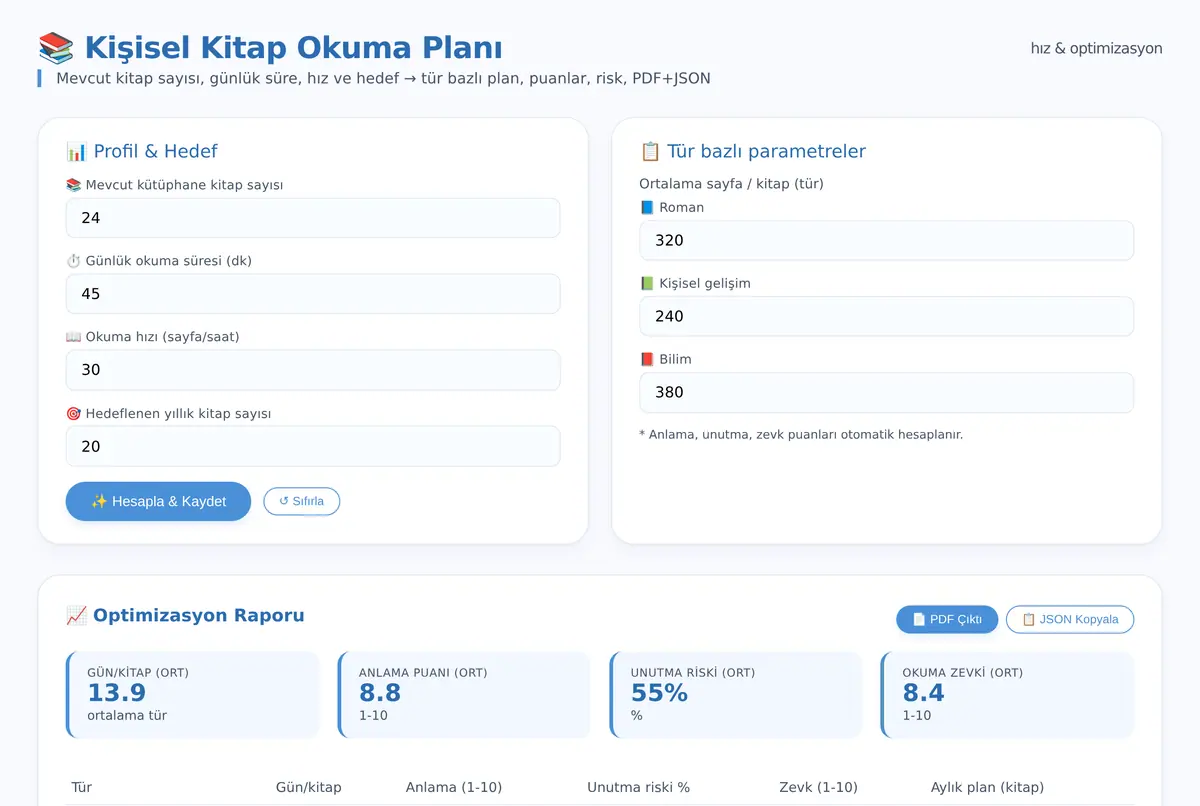Click the UNUTMA RİSKİ 55% card
Screen dimensions: 1200x806
pyautogui.click(x=736, y=695)
